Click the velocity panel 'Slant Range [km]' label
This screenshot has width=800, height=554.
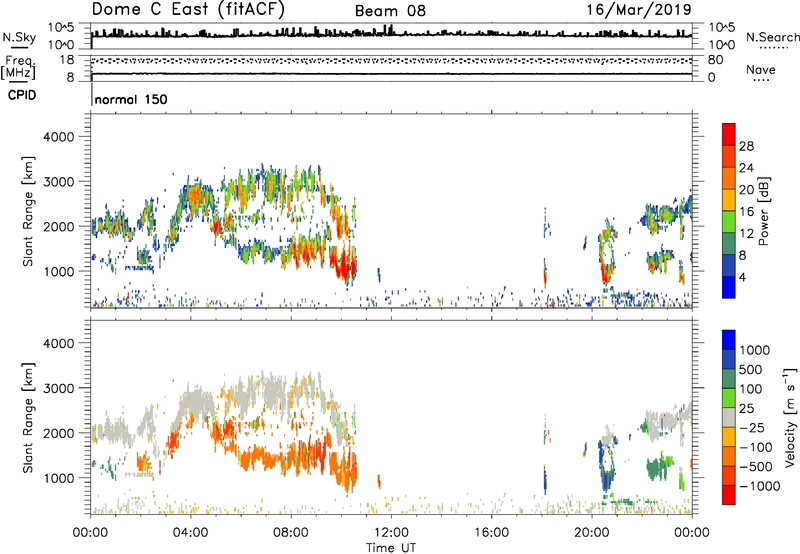coord(28,417)
